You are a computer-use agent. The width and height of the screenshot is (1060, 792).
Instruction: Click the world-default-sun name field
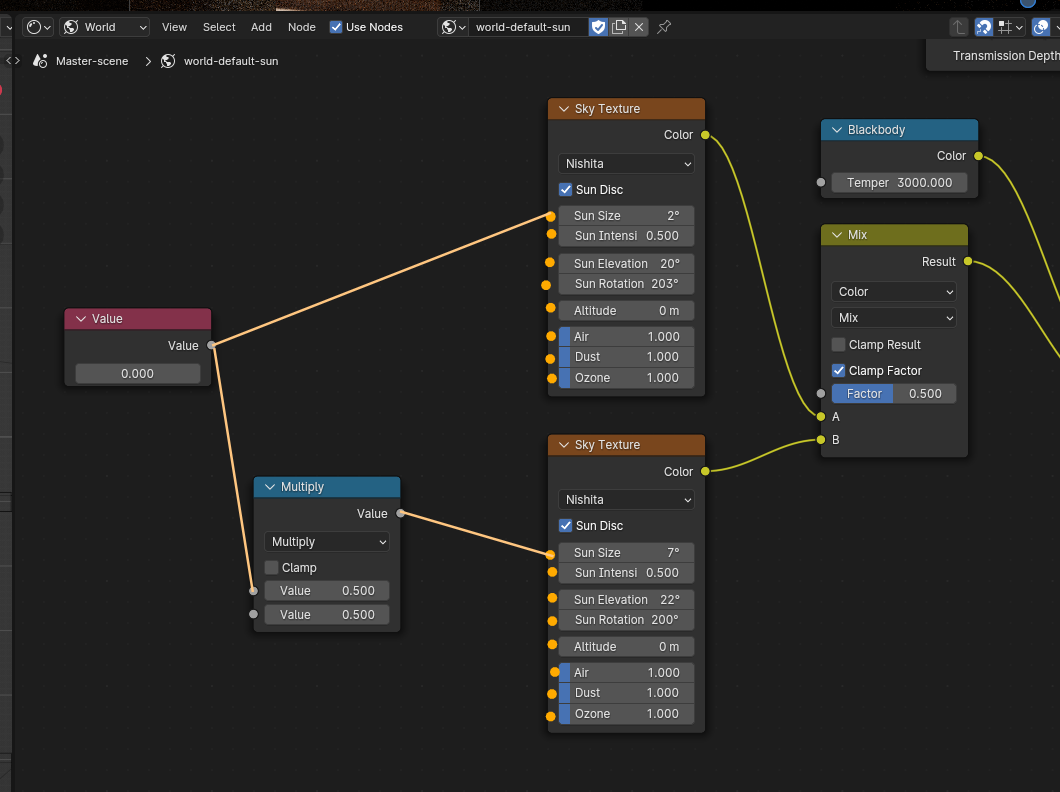pyautogui.click(x=528, y=27)
